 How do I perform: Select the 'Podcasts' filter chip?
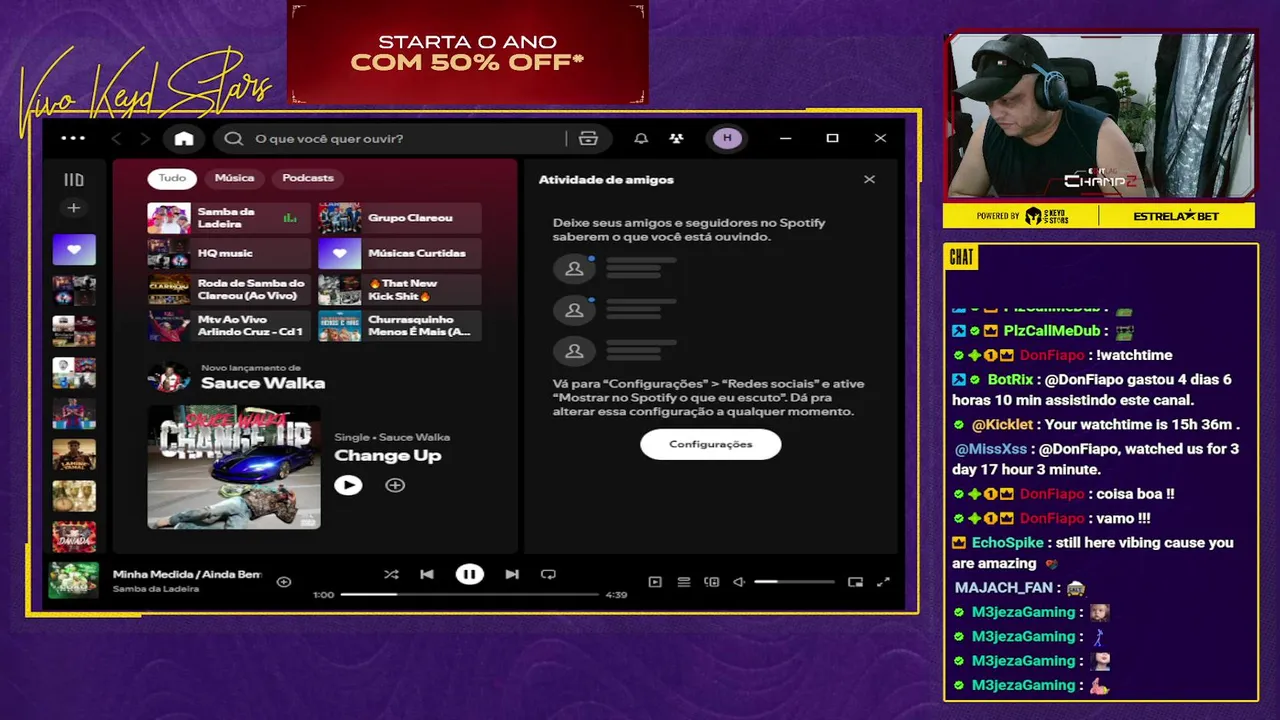pyautogui.click(x=308, y=178)
